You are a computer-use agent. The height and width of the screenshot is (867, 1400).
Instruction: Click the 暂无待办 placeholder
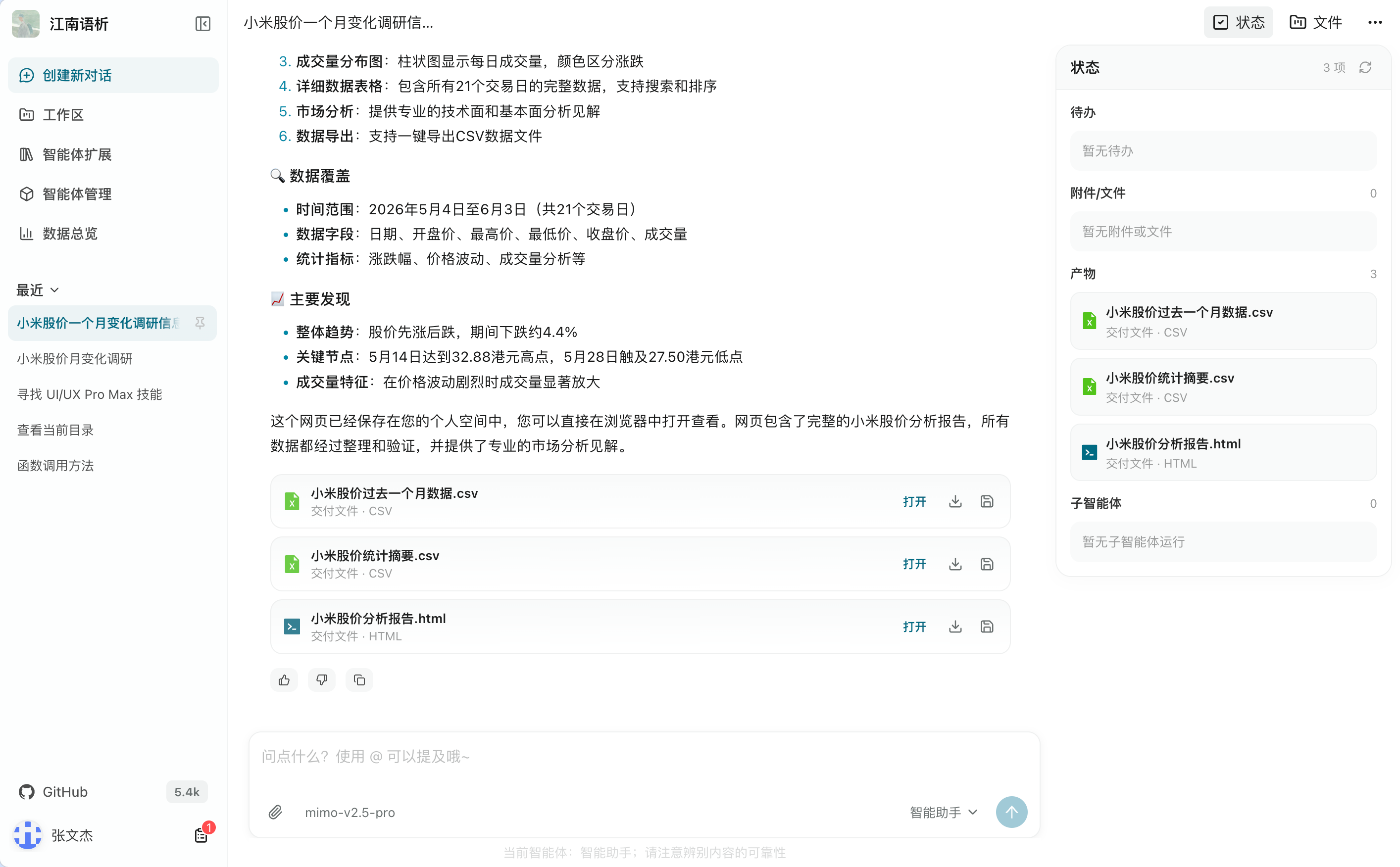point(1223,151)
